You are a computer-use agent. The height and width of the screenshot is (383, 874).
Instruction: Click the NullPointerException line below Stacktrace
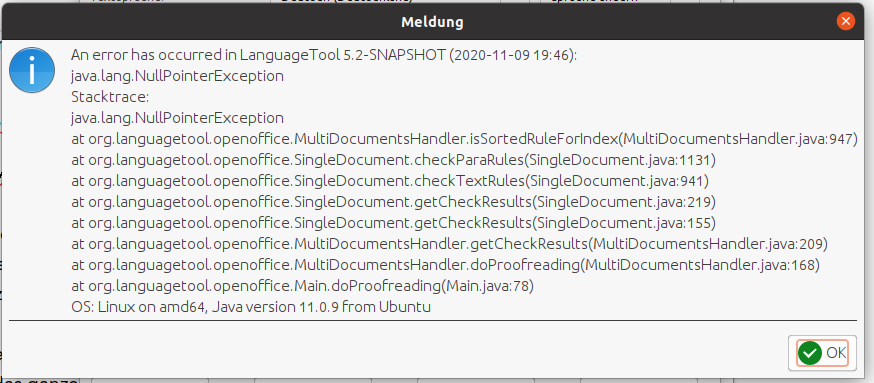click(x=177, y=118)
